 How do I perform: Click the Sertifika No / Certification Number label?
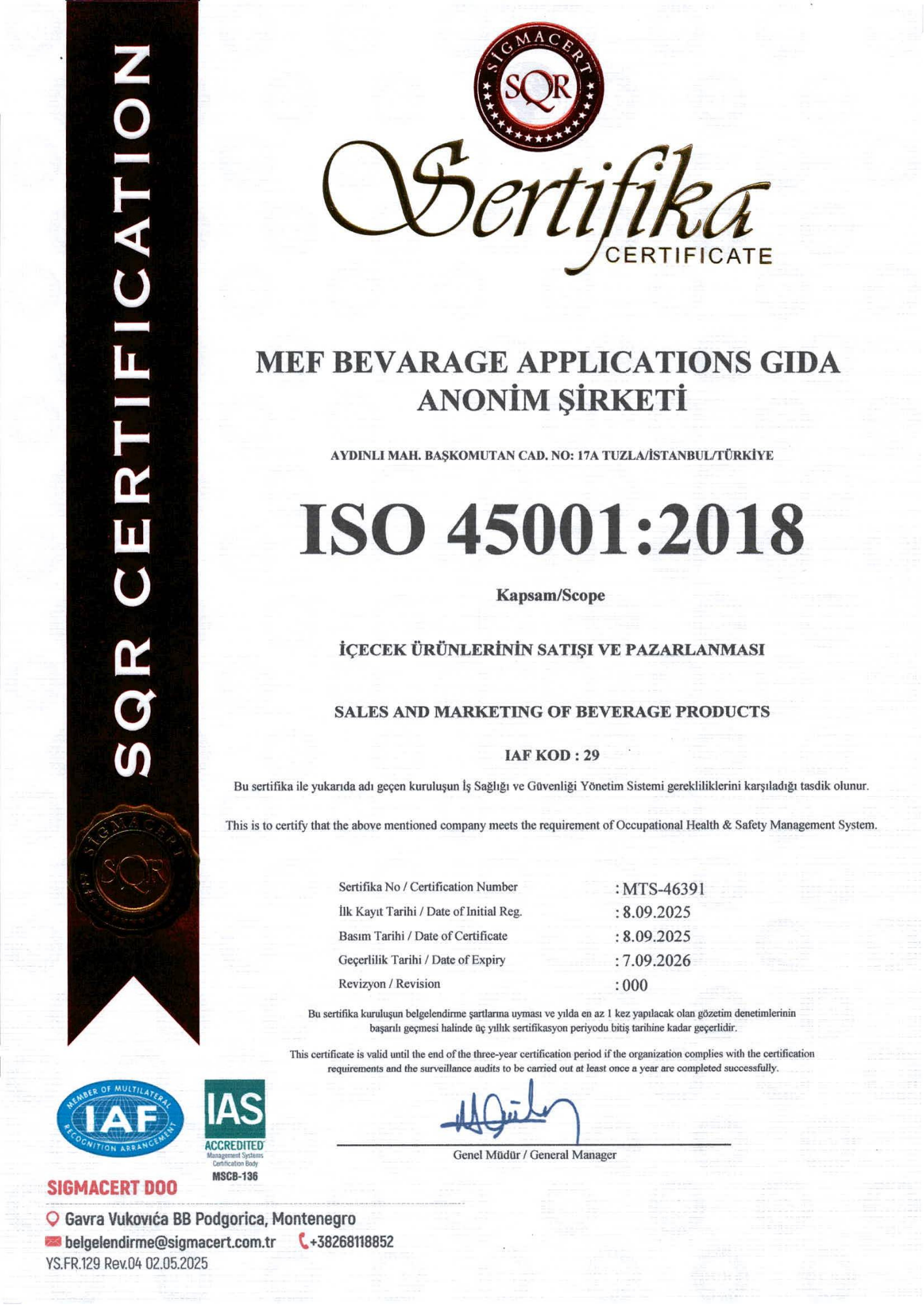click(428, 887)
